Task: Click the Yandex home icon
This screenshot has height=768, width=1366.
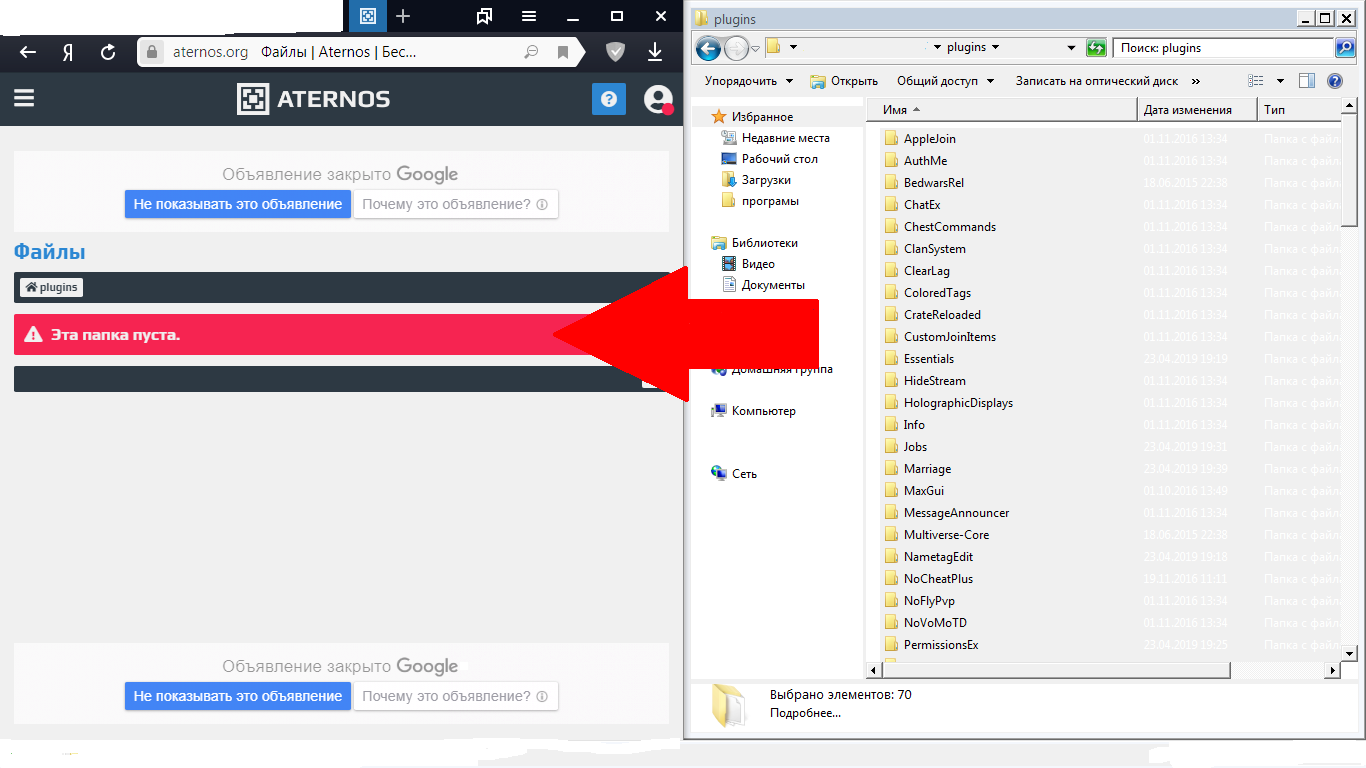Action: [x=68, y=52]
